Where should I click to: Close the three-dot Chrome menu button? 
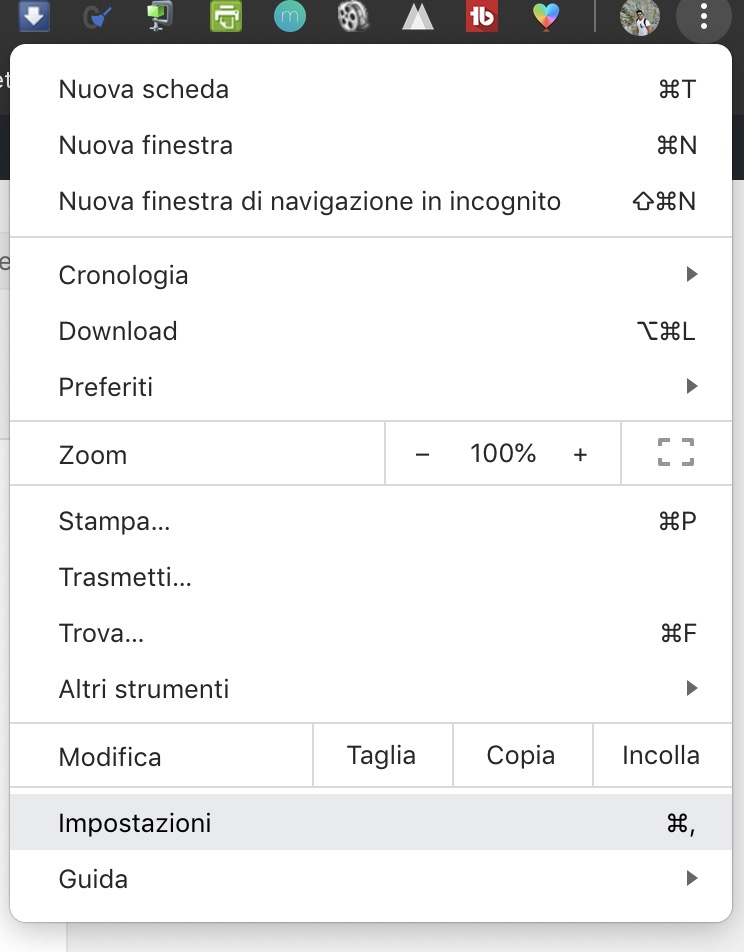point(705,17)
